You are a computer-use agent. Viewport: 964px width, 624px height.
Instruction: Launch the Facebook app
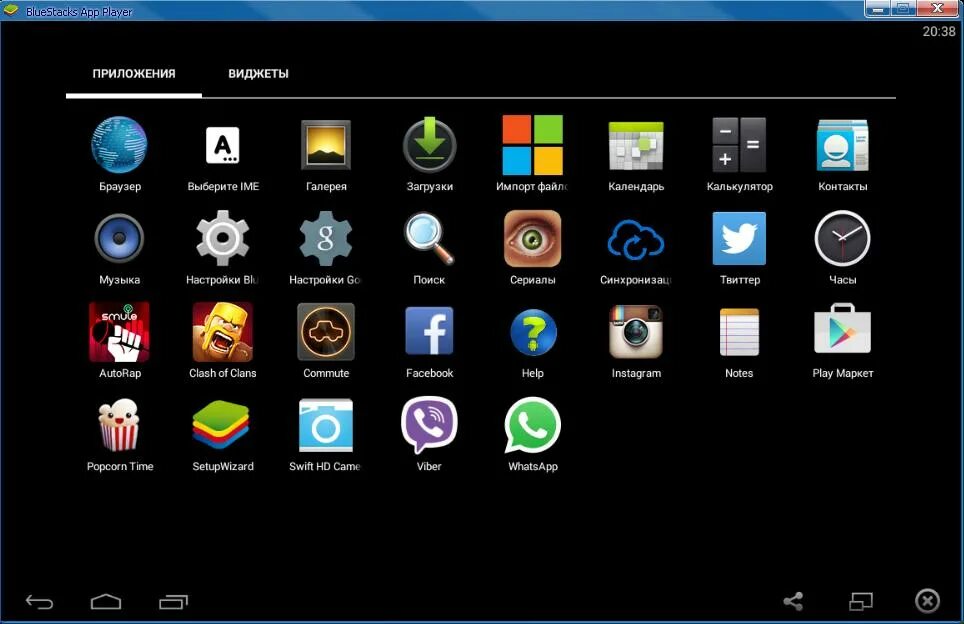click(x=429, y=332)
